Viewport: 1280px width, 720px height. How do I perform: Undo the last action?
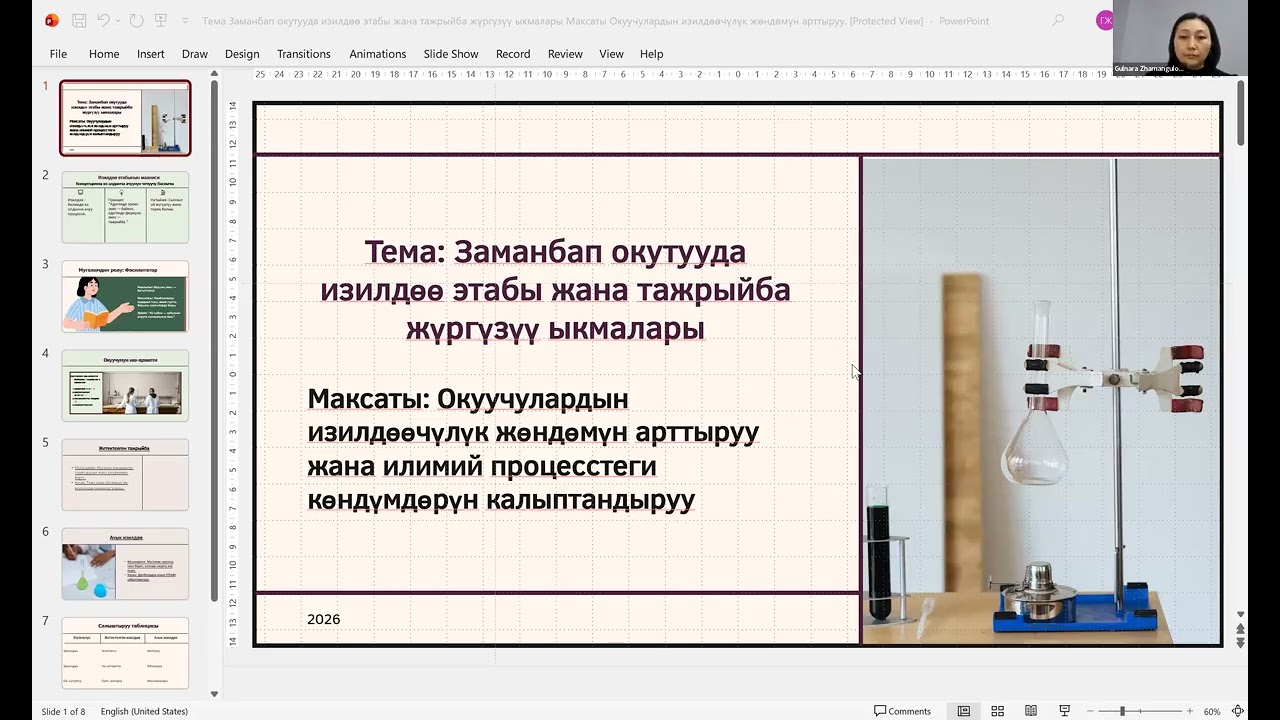[104, 20]
